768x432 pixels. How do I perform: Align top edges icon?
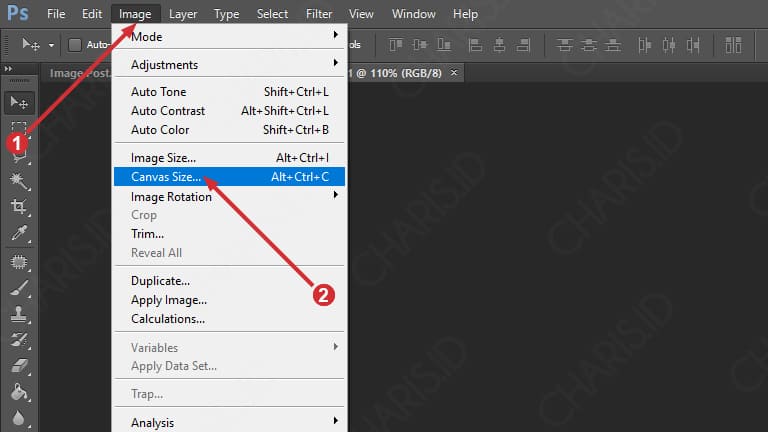pos(396,45)
